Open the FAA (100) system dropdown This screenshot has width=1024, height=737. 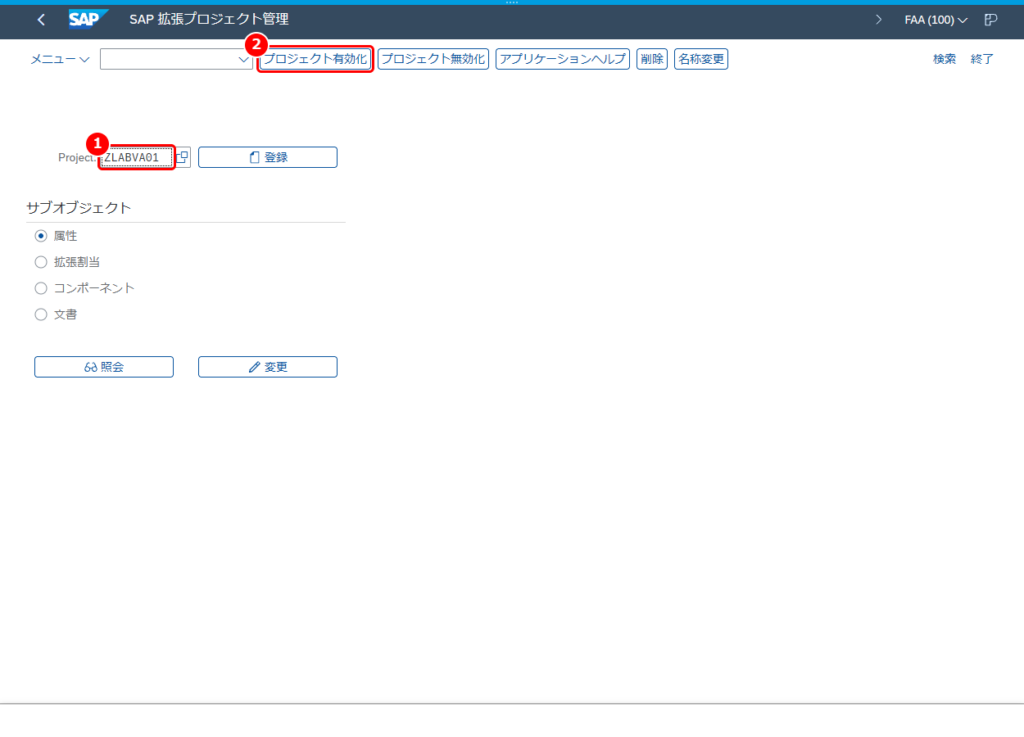[935, 20]
